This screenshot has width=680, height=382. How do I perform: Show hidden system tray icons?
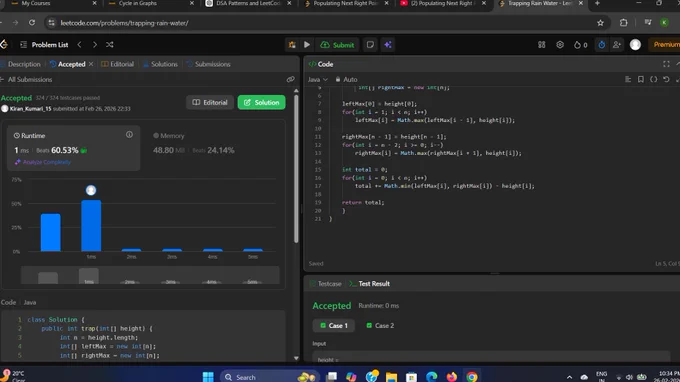pos(569,377)
